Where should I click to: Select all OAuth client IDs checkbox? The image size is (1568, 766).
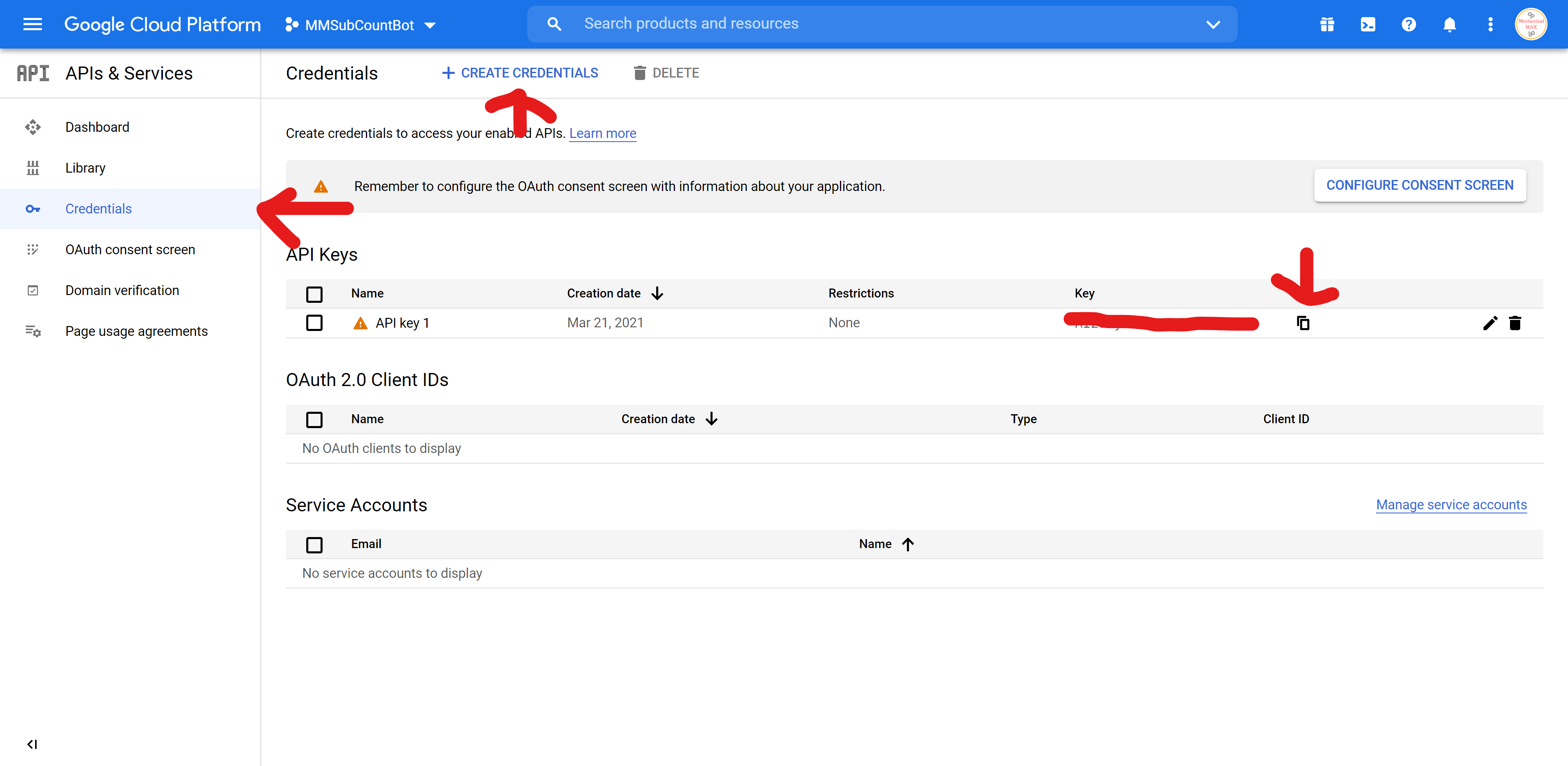(314, 419)
